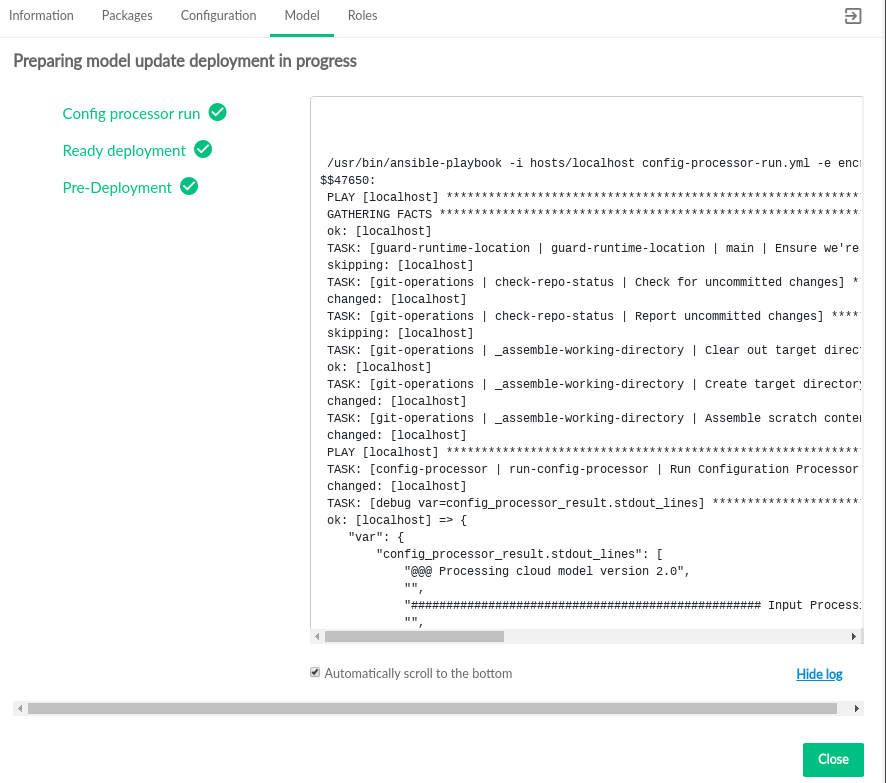Open the Roles tab
The width and height of the screenshot is (886, 783).
362,16
